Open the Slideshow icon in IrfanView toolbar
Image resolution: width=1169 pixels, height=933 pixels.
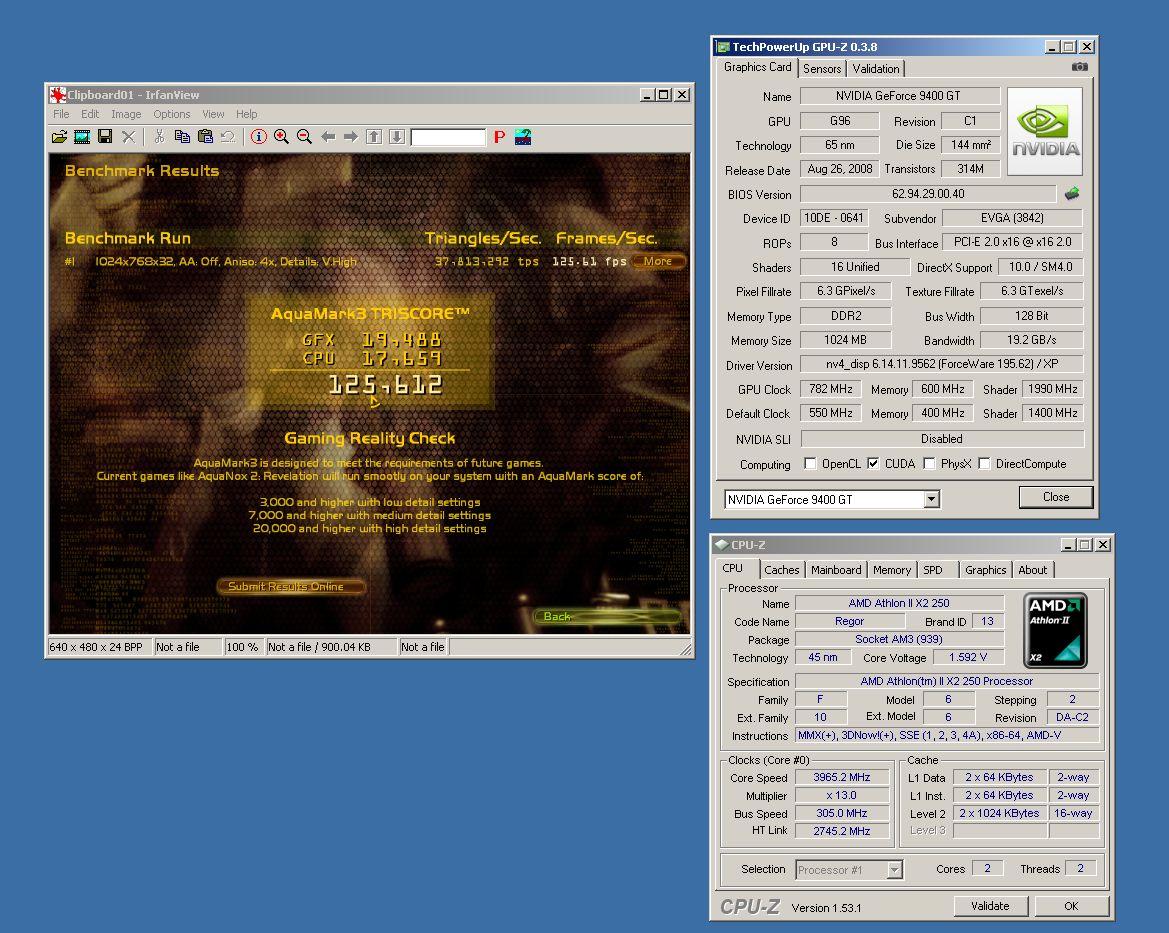pos(82,136)
